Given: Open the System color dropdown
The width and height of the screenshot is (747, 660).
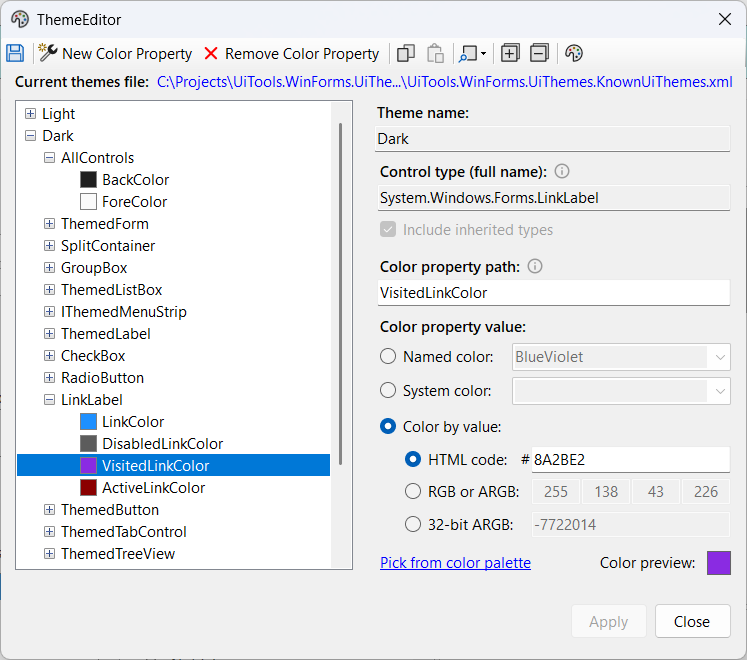Looking at the screenshot, I should pos(720,391).
